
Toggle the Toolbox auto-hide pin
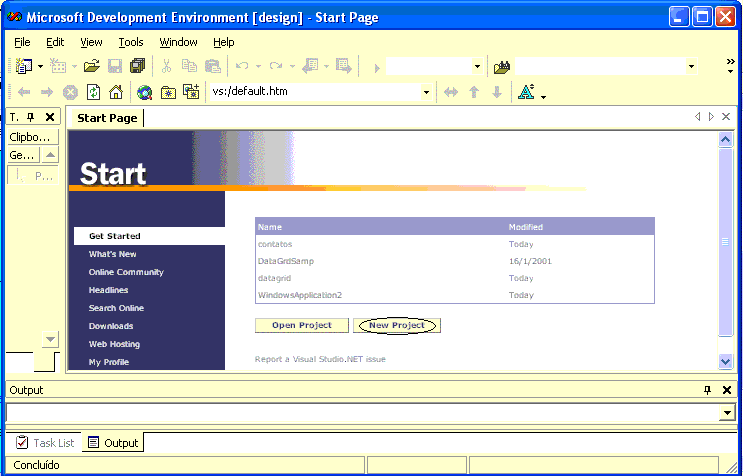[31, 117]
